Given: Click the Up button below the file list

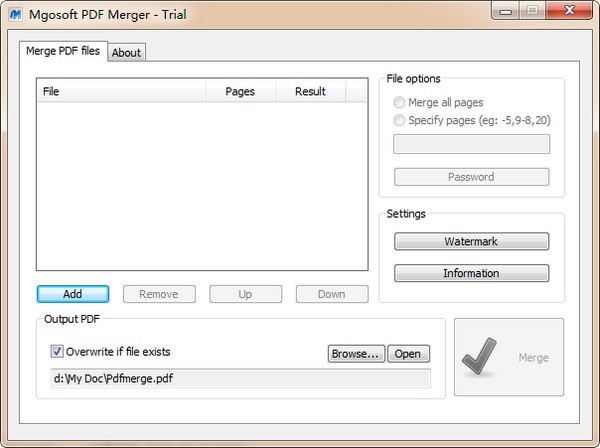Looking at the screenshot, I should click(245, 294).
